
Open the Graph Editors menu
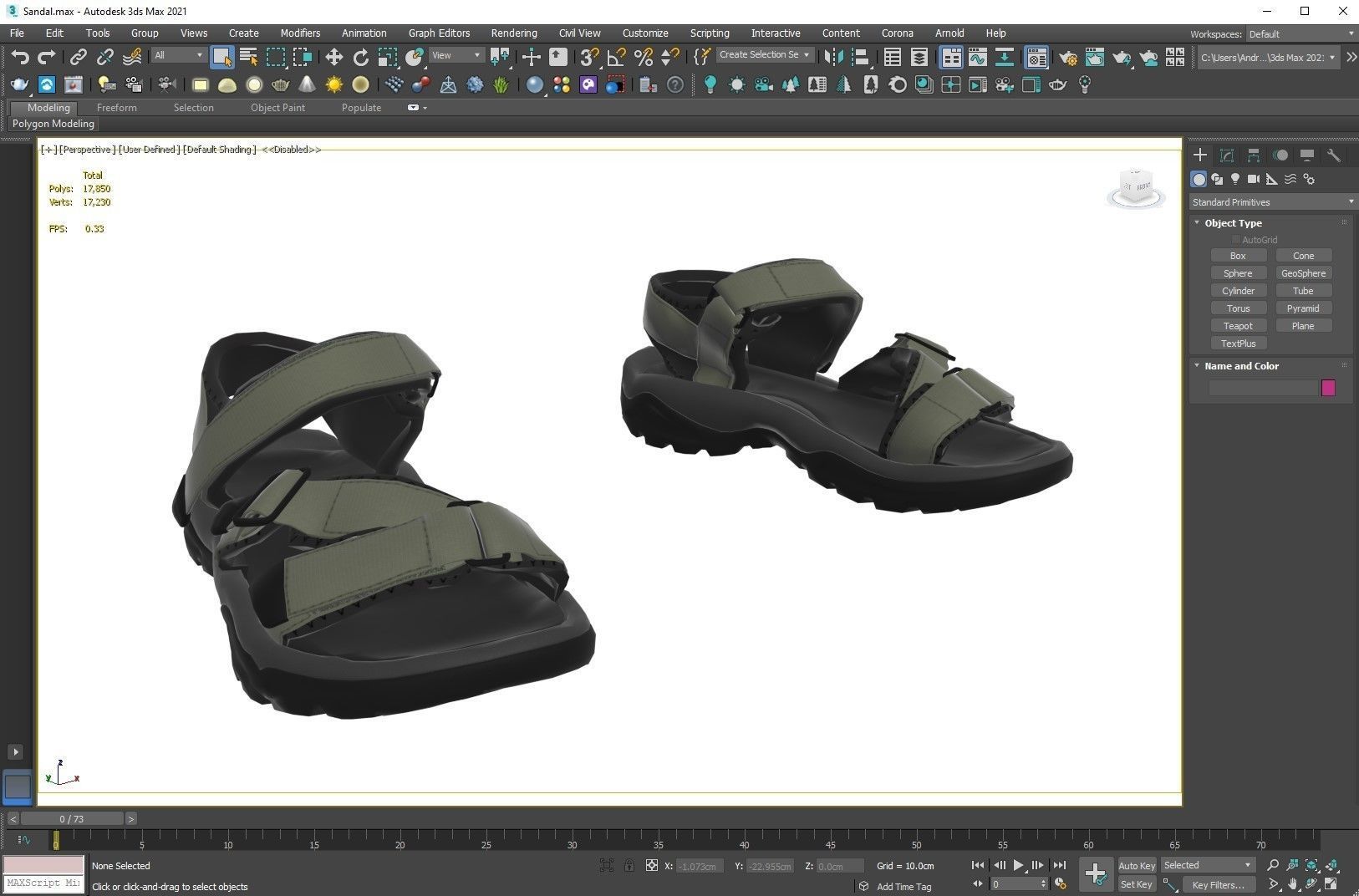(x=439, y=33)
